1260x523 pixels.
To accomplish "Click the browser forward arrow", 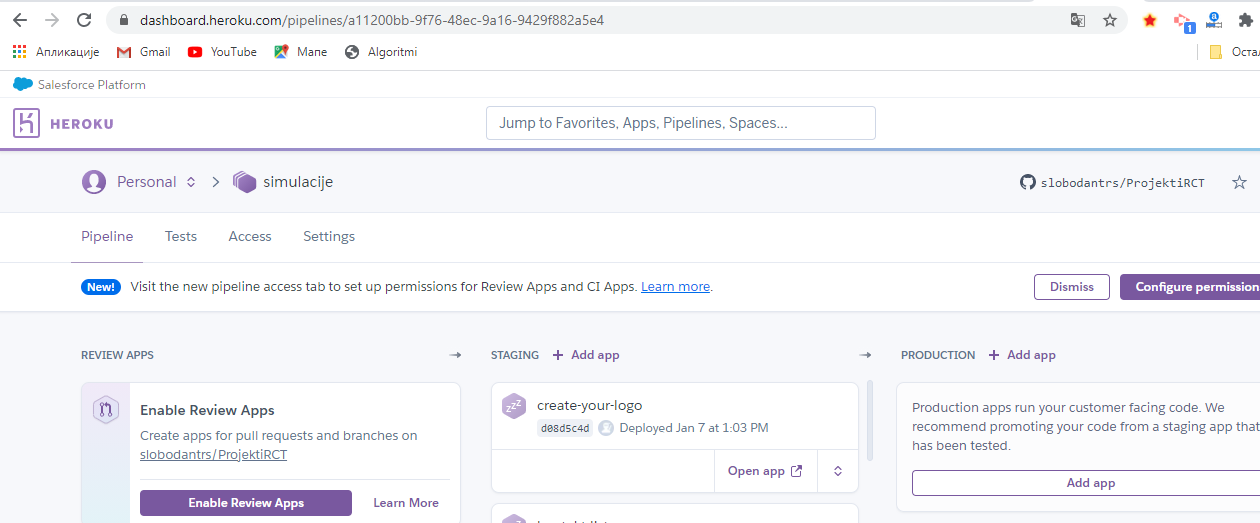I will pos(52,20).
